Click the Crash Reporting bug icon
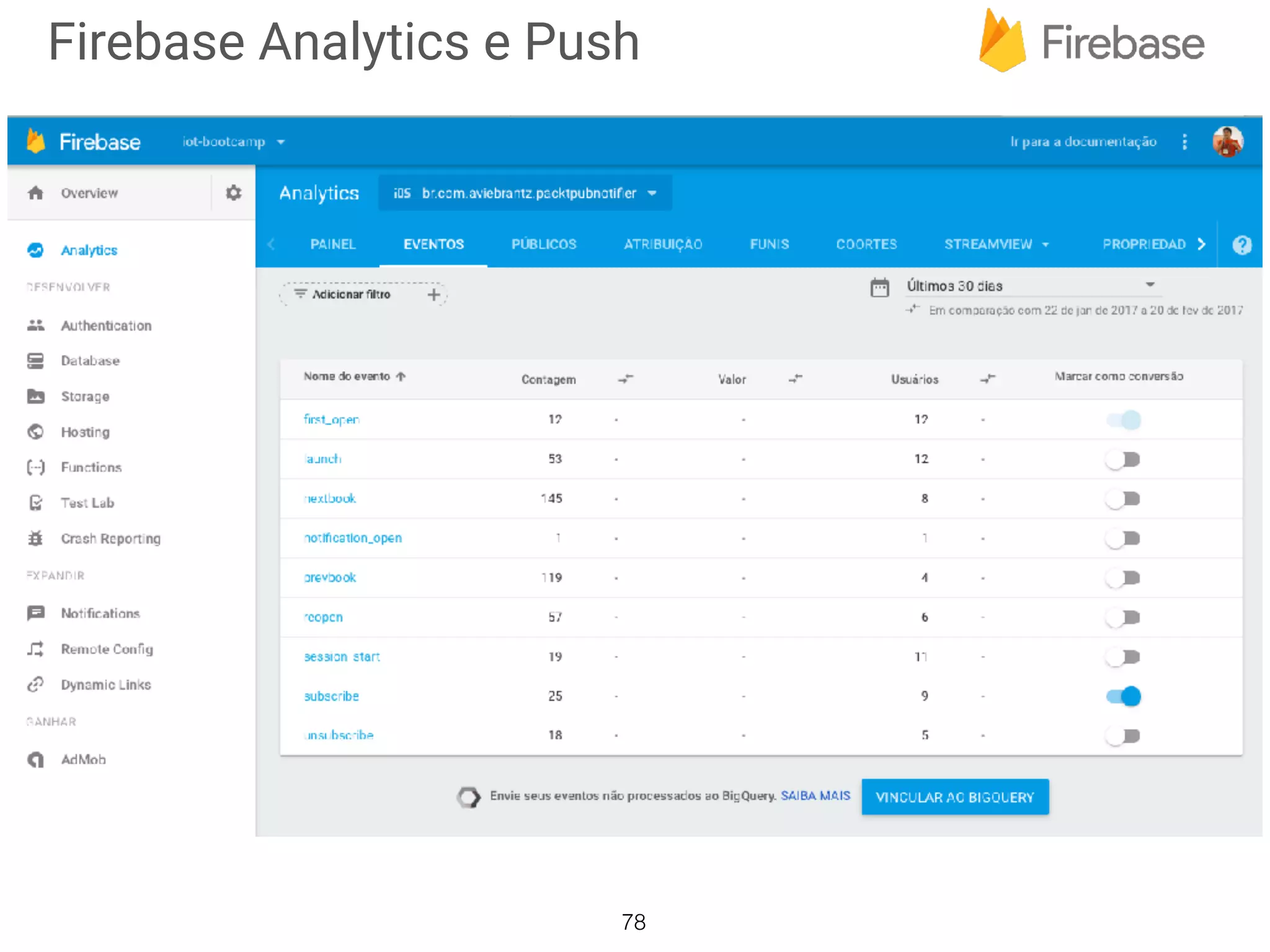This screenshot has height=952, width=1270. click(x=36, y=538)
